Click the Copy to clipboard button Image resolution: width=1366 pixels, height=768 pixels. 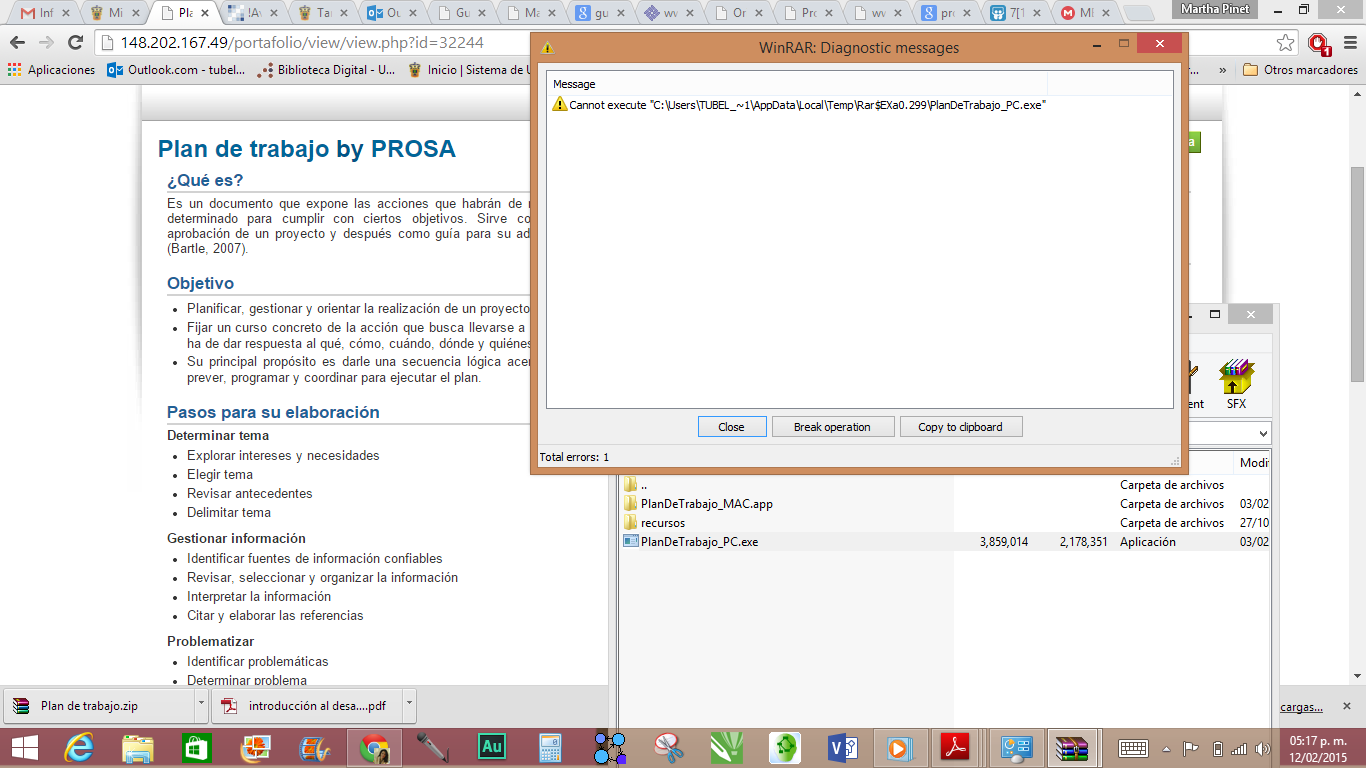pos(960,427)
